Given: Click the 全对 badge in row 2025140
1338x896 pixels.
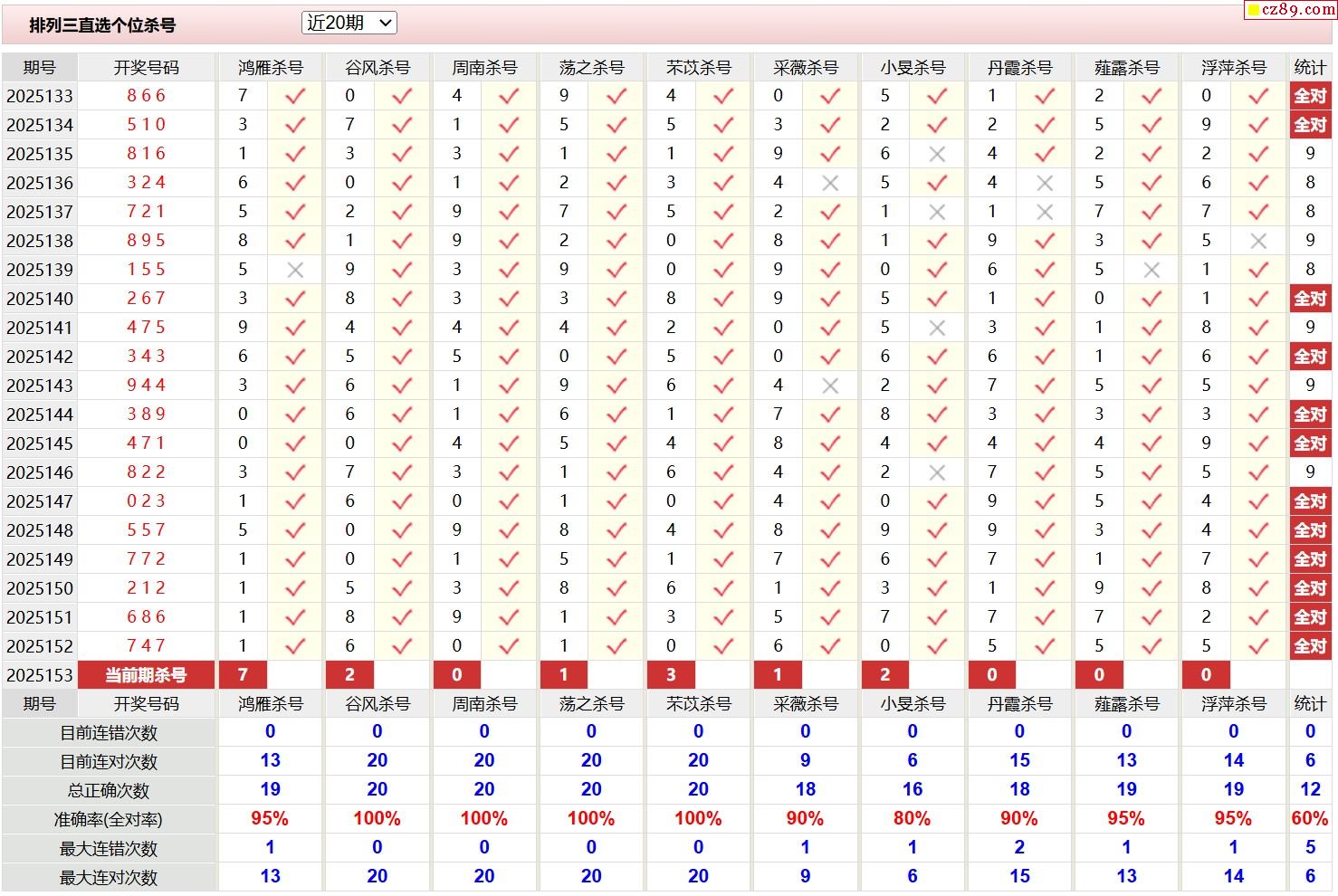Looking at the screenshot, I should point(1310,299).
